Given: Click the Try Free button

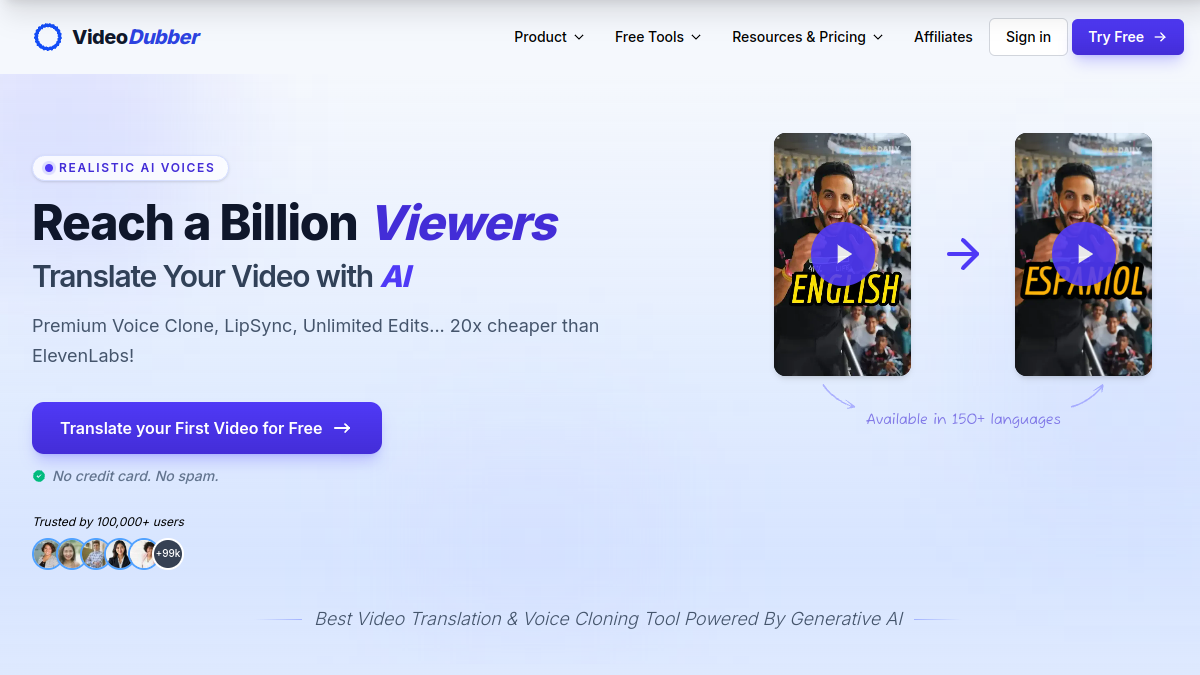Looking at the screenshot, I should pyautogui.click(x=1128, y=37).
